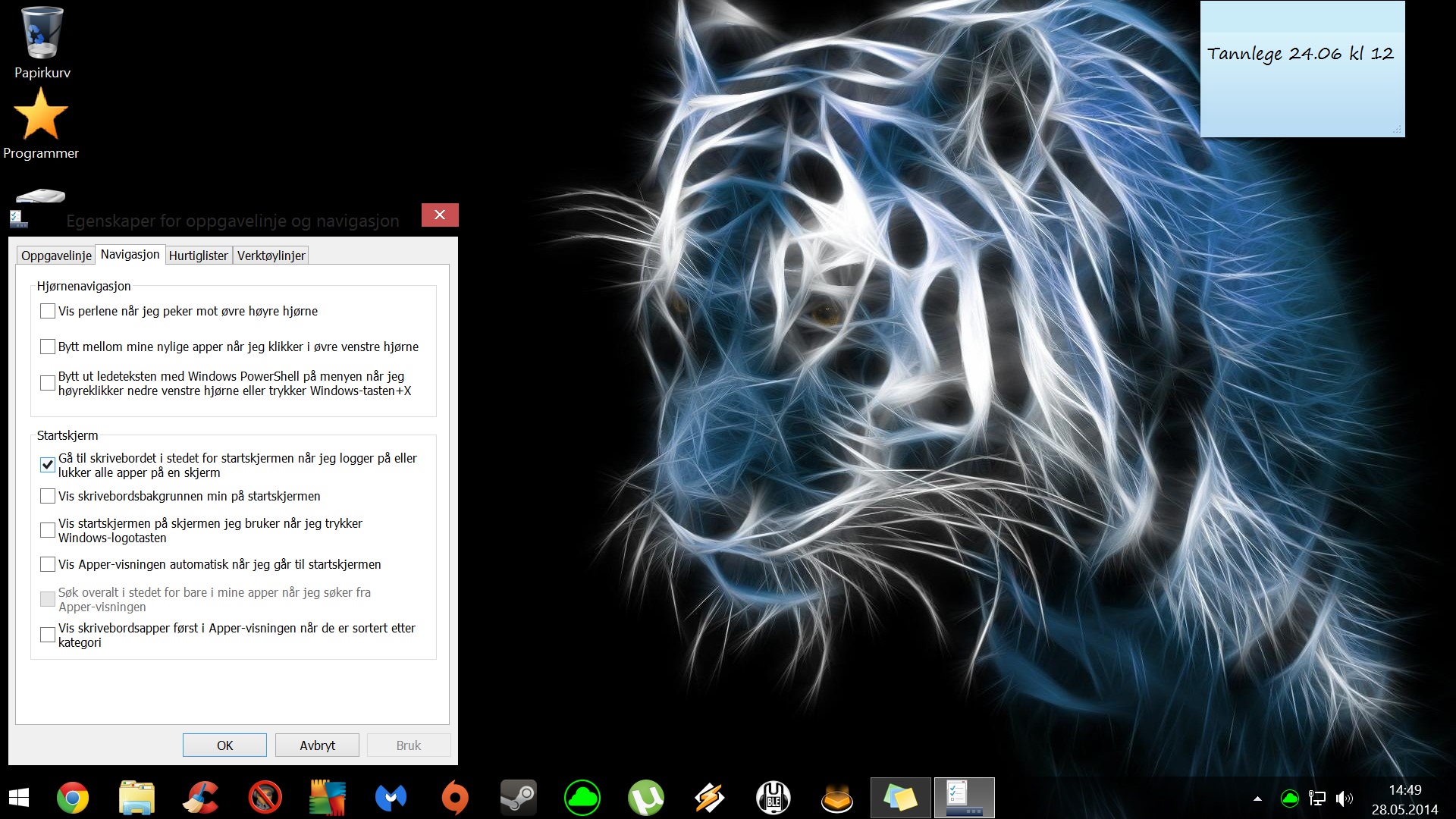Click the Tannlege sticky note text

coord(1300,54)
